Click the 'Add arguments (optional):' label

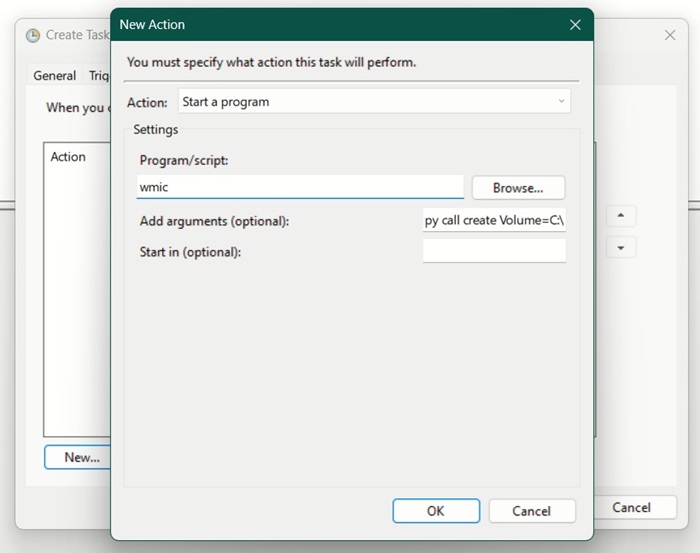click(x=214, y=221)
